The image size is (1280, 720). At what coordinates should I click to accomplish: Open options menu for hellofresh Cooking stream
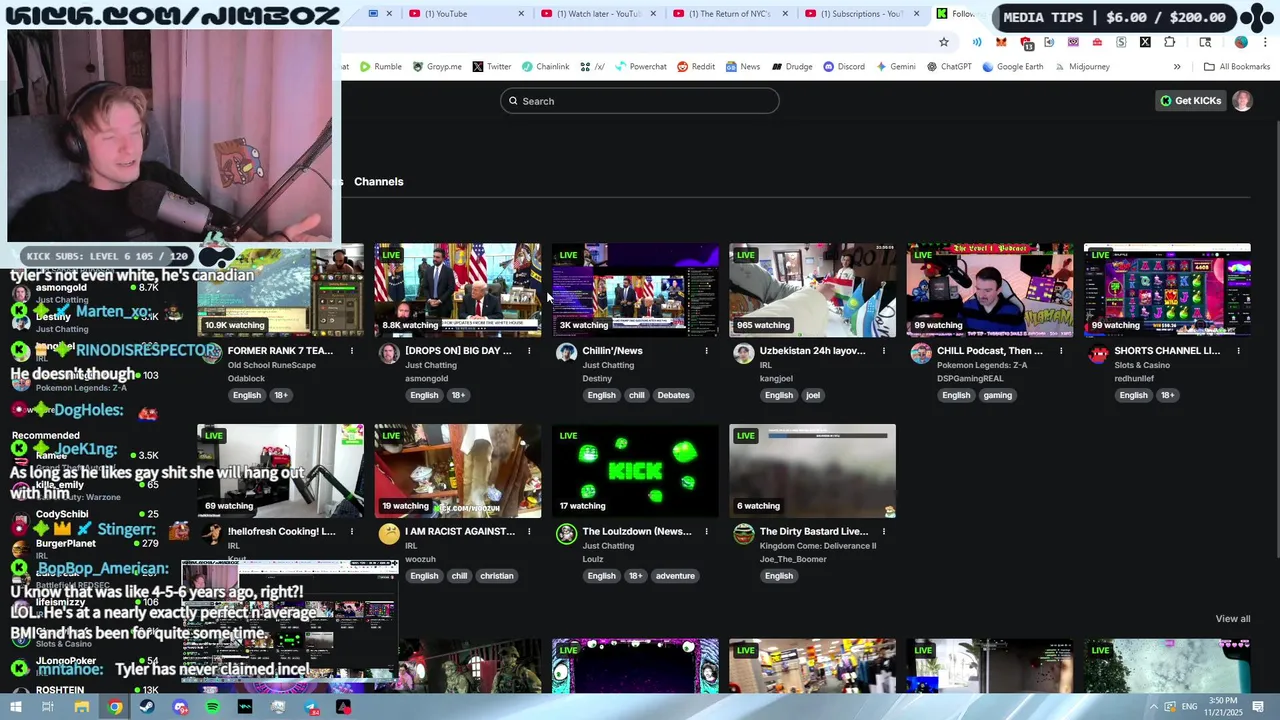pos(352,532)
